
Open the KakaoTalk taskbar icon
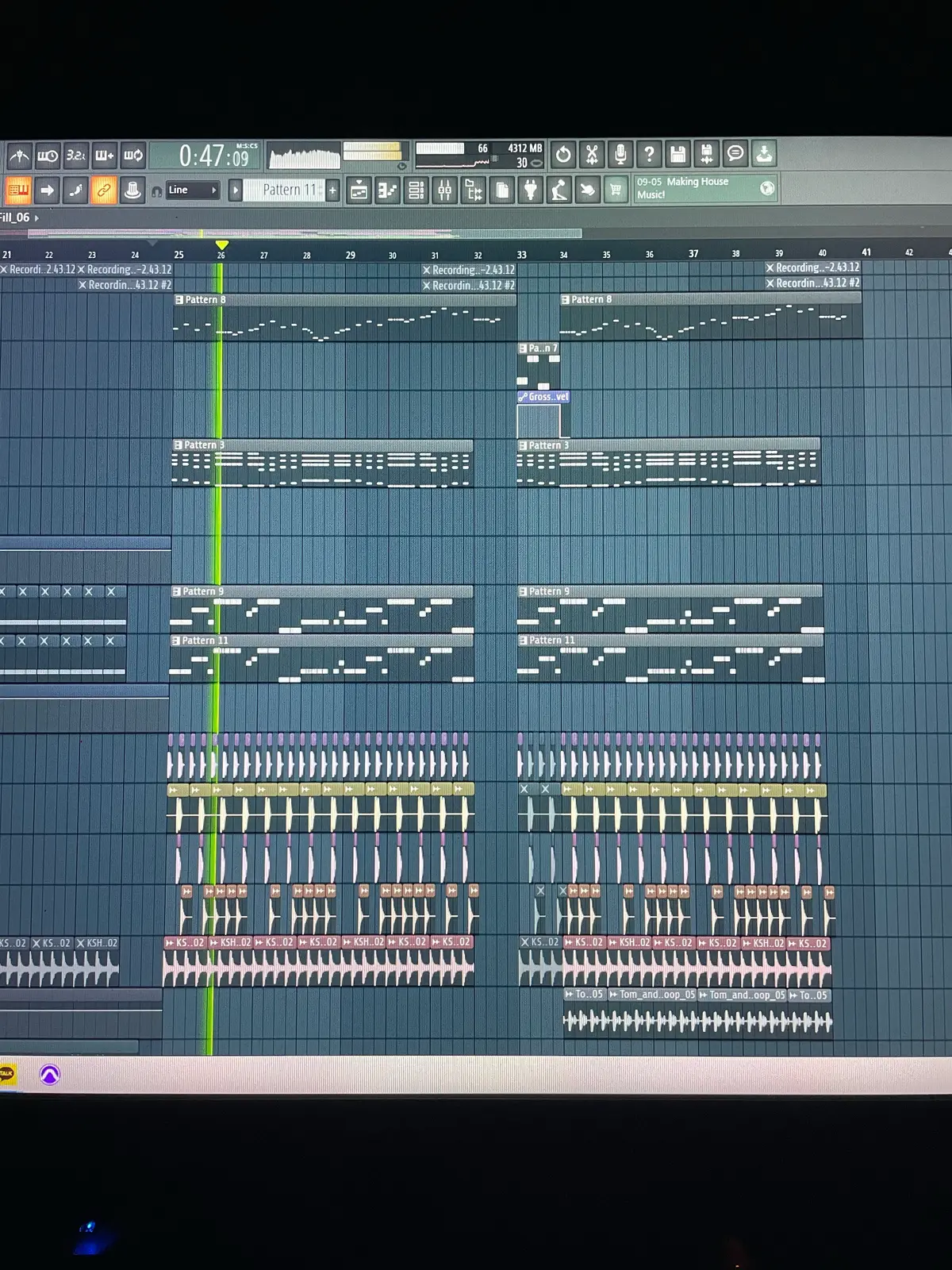coord(6,1075)
